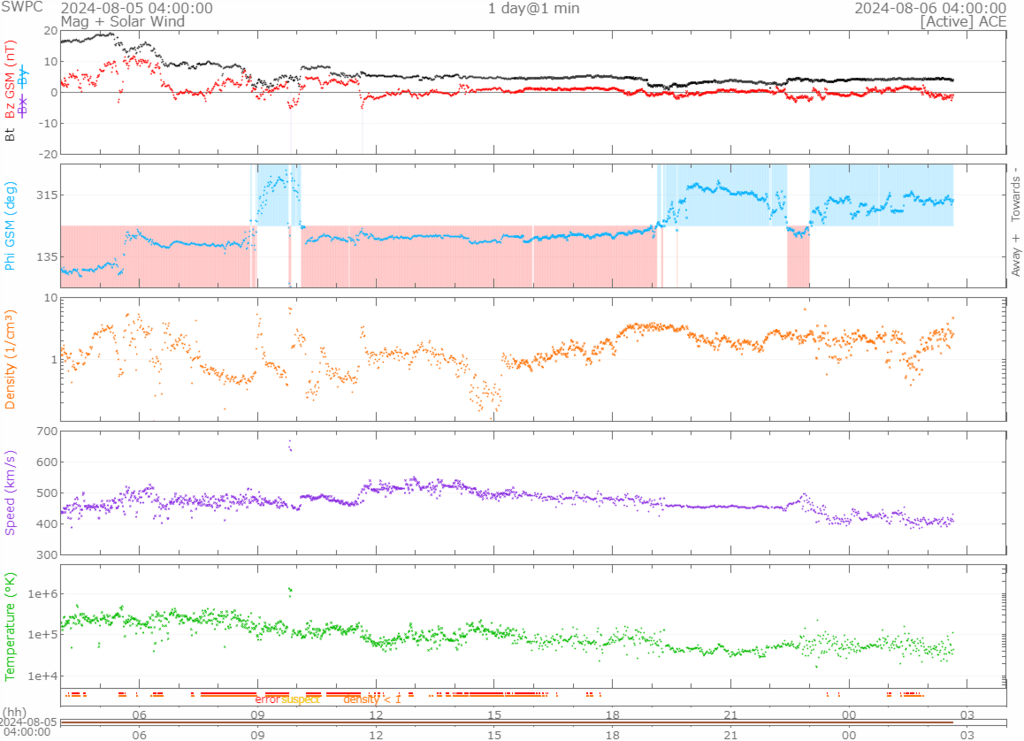Click the 1e+5 tick on Temperature axis
Image resolution: width=1024 pixels, height=741 pixels.
pos(42,635)
